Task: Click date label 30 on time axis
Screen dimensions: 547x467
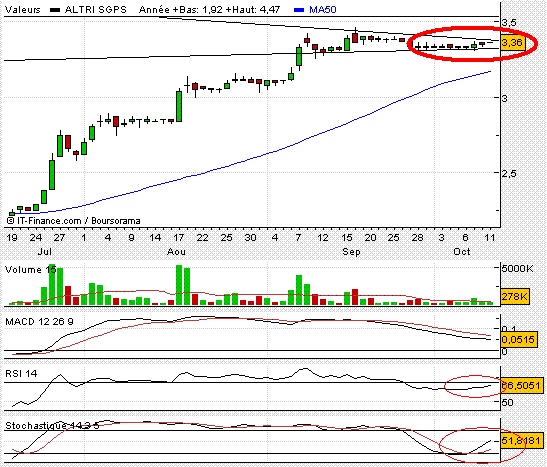Action: [250, 238]
